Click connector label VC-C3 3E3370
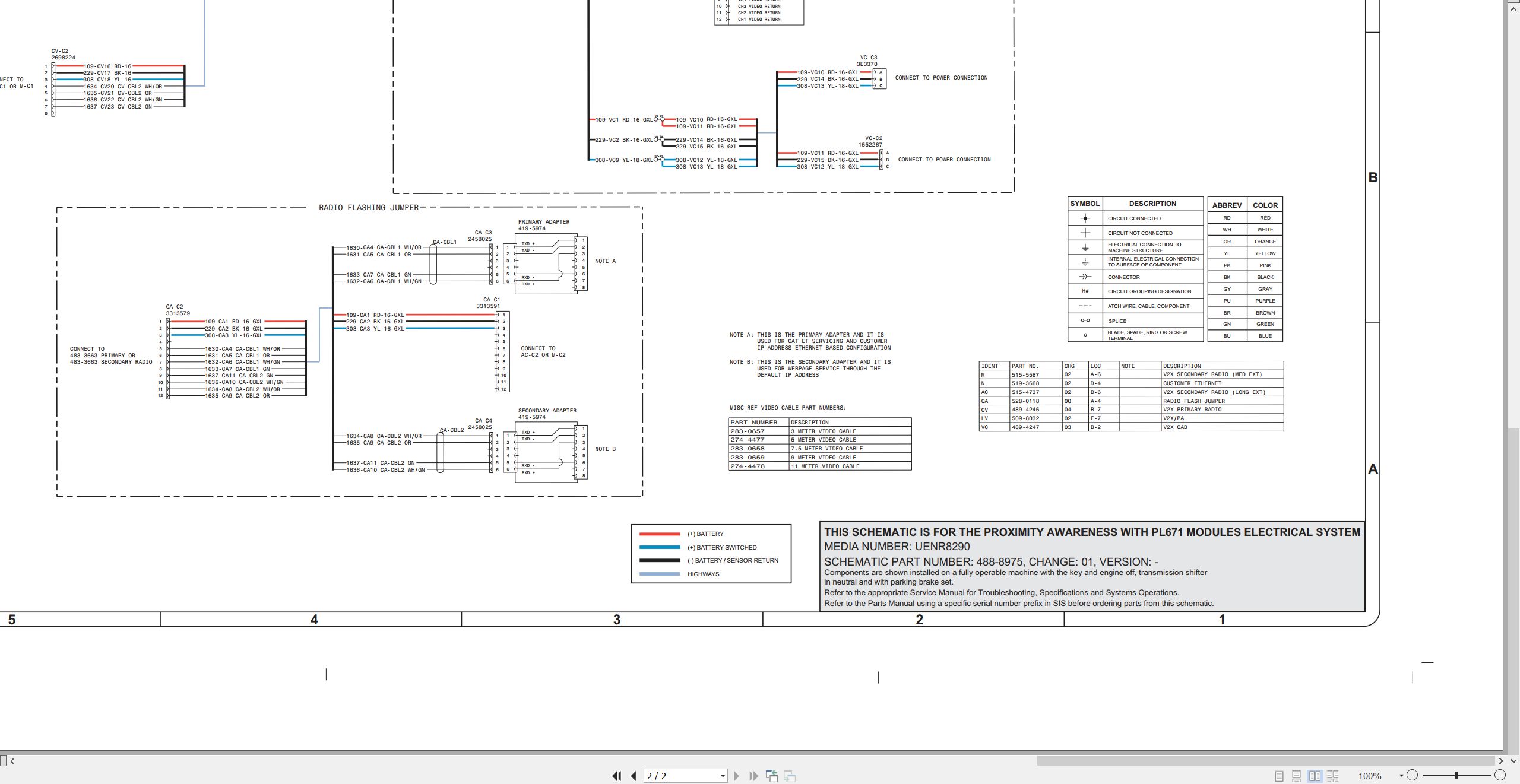The image size is (1520, 784). 867,61
